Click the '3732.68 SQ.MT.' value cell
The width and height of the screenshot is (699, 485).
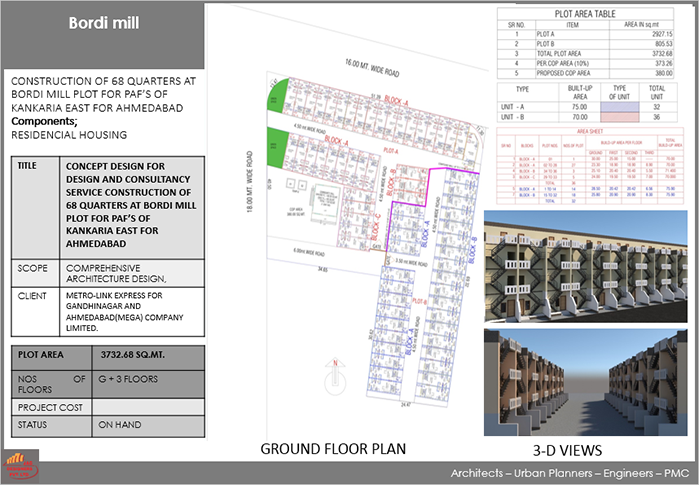148,358
